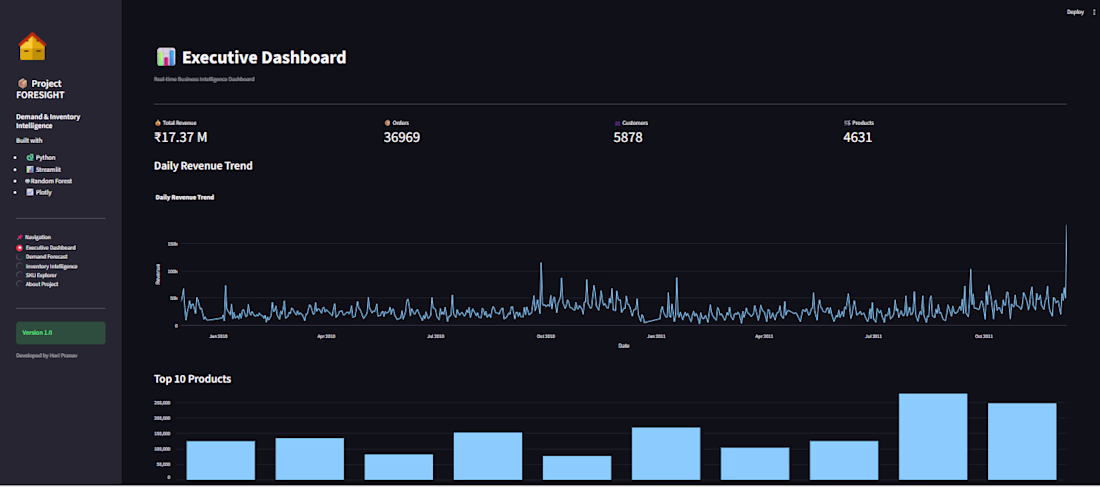Click the tallest bar in Top 10 Products
This screenshot has width=1100, height=487.
tap(932, 436)
